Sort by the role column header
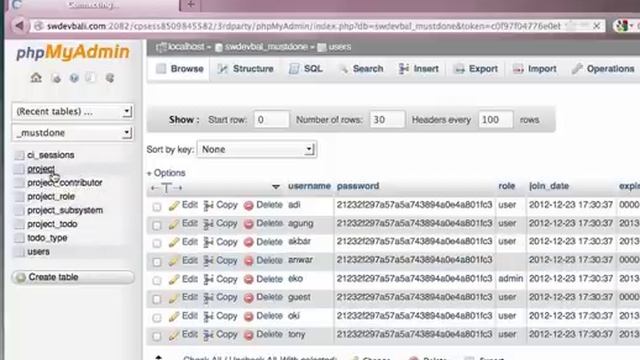 point(507,186)
